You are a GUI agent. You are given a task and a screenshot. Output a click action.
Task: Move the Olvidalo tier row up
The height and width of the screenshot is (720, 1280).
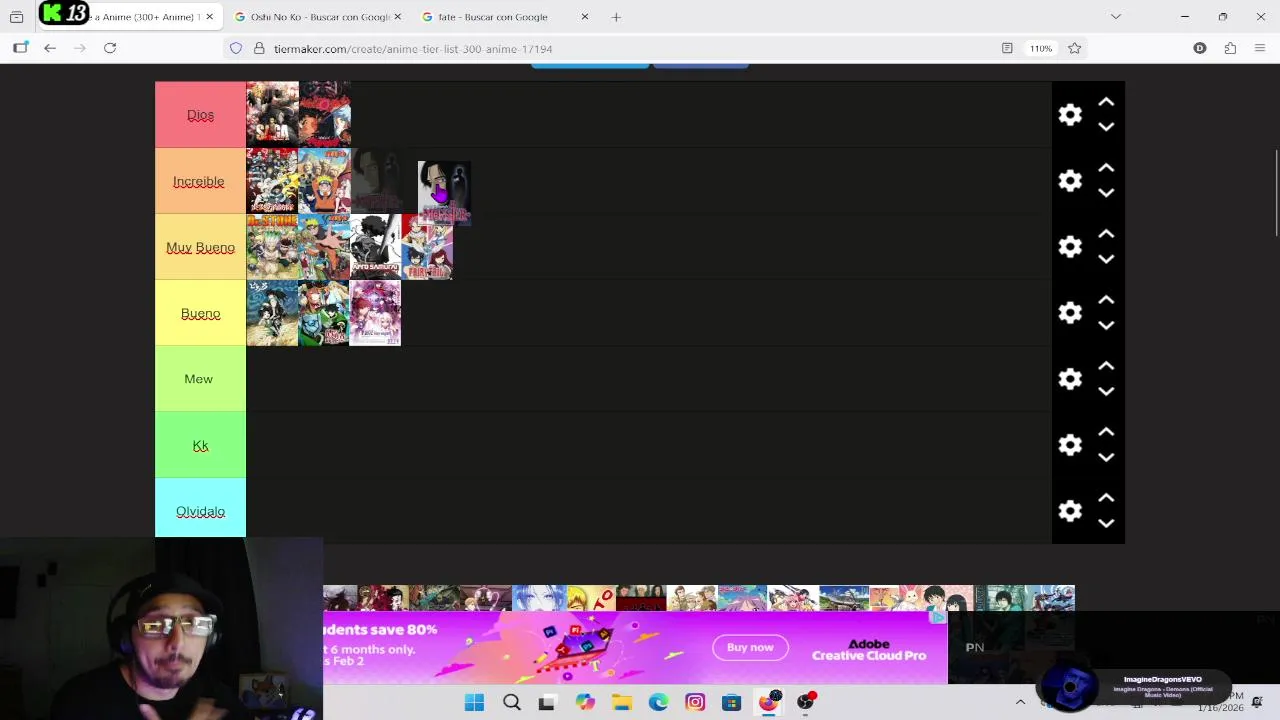[x=1106, y=498]
